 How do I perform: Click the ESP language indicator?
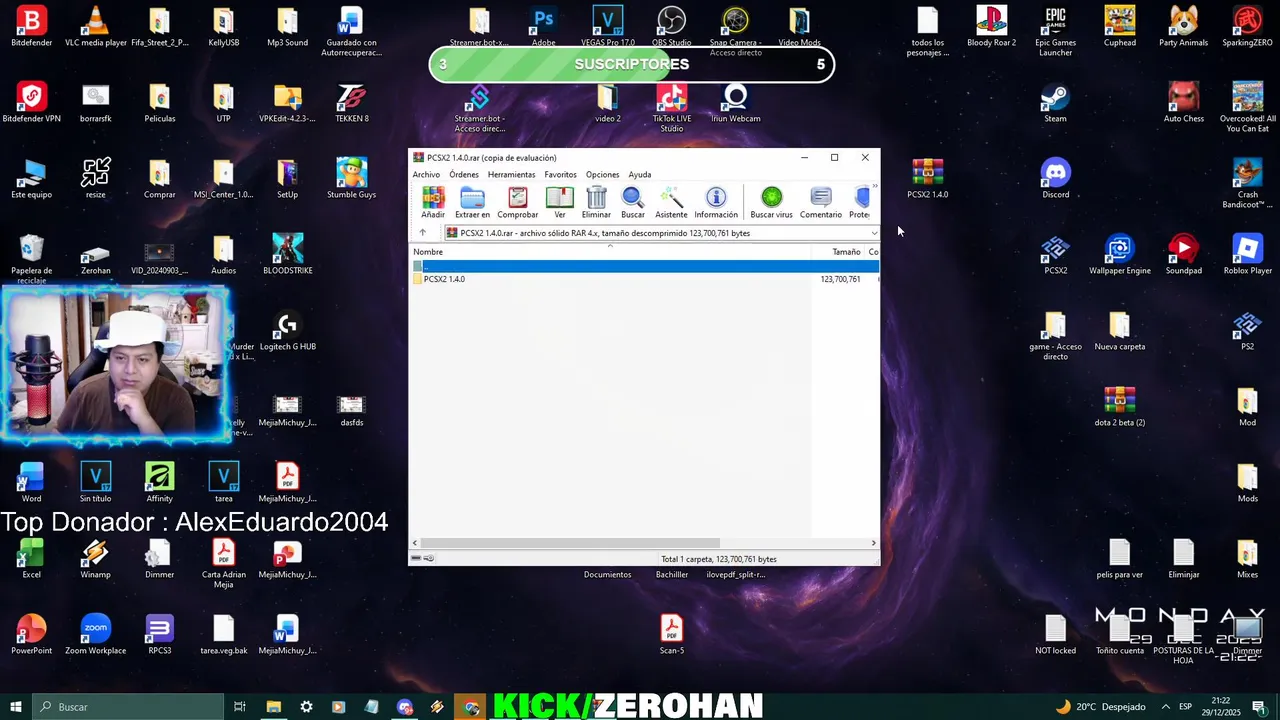tap(1185, 707)
